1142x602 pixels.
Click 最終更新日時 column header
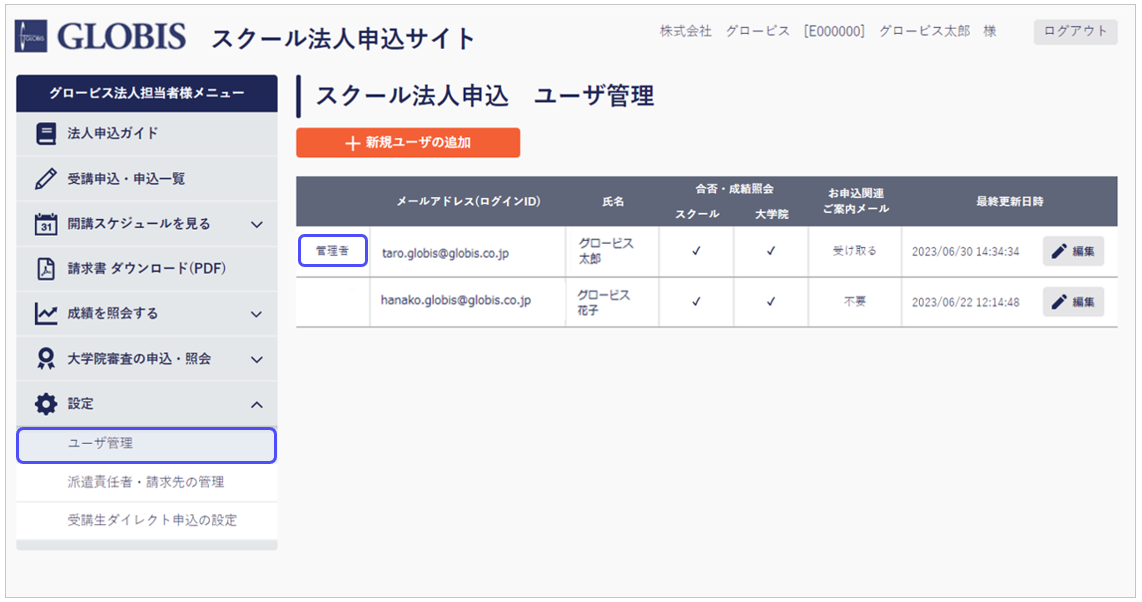pyautogui.click(x=1009, y=201)
